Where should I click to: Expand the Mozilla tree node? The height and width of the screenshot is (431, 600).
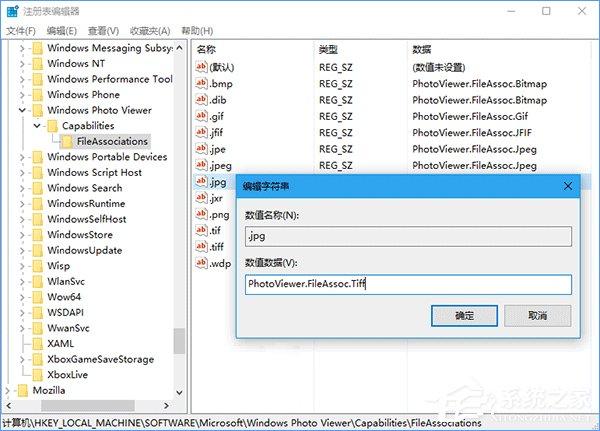[8, 390]
